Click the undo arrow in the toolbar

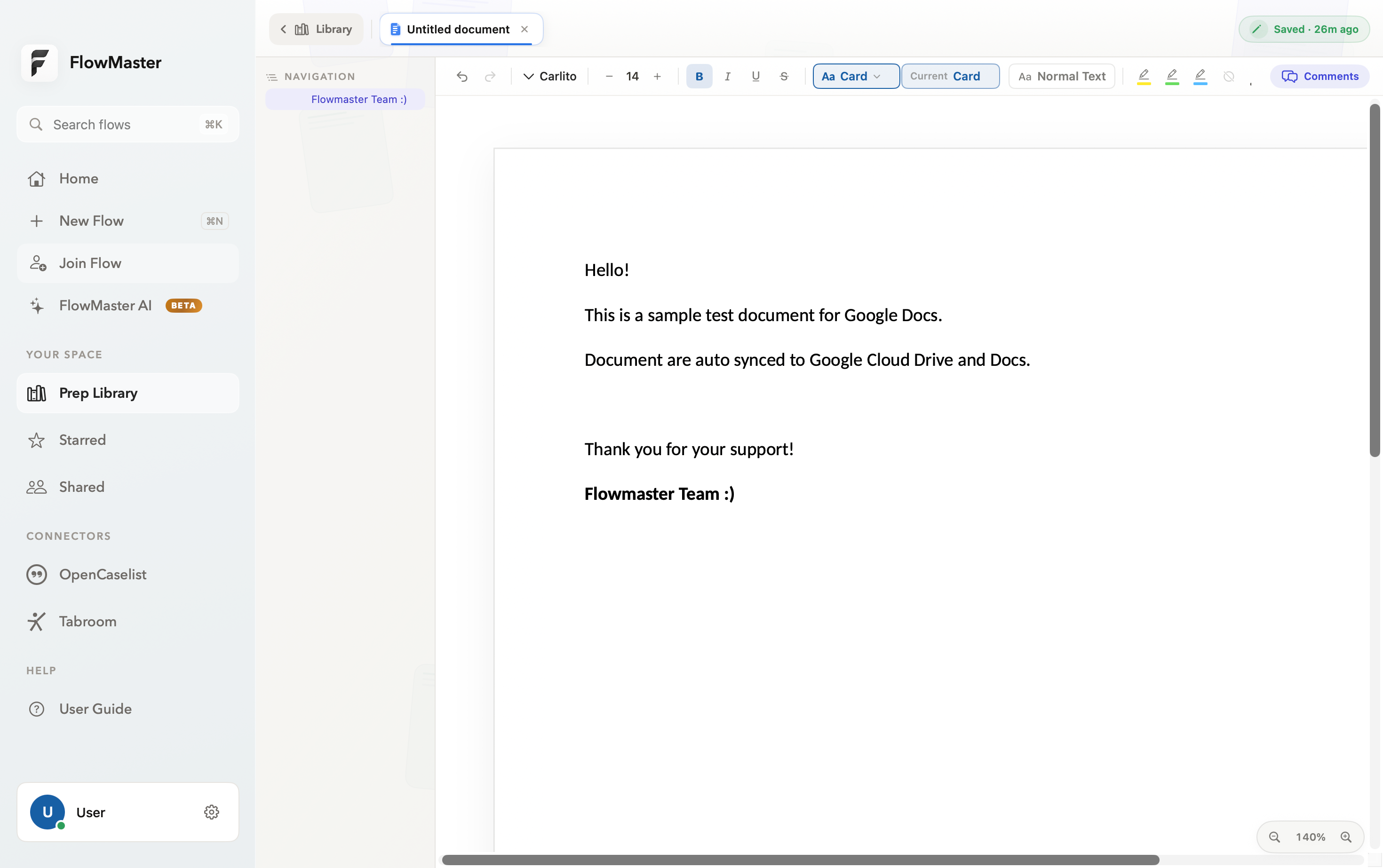[x=462, y=76]
